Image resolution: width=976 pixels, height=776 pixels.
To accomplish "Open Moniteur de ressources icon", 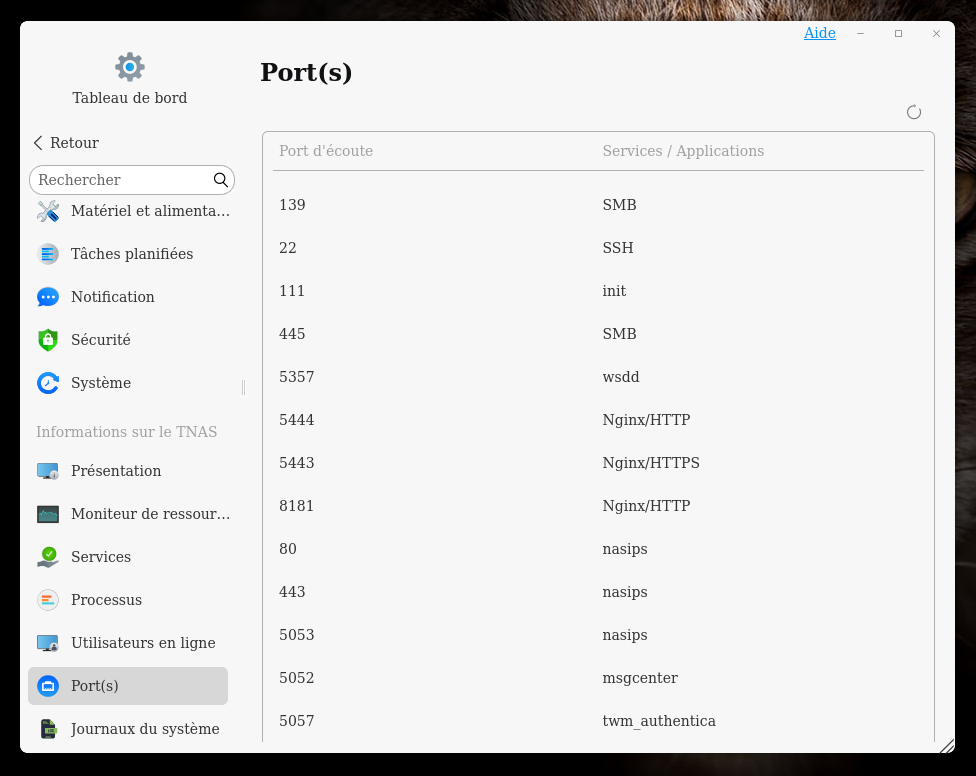I will click(48, 514).
